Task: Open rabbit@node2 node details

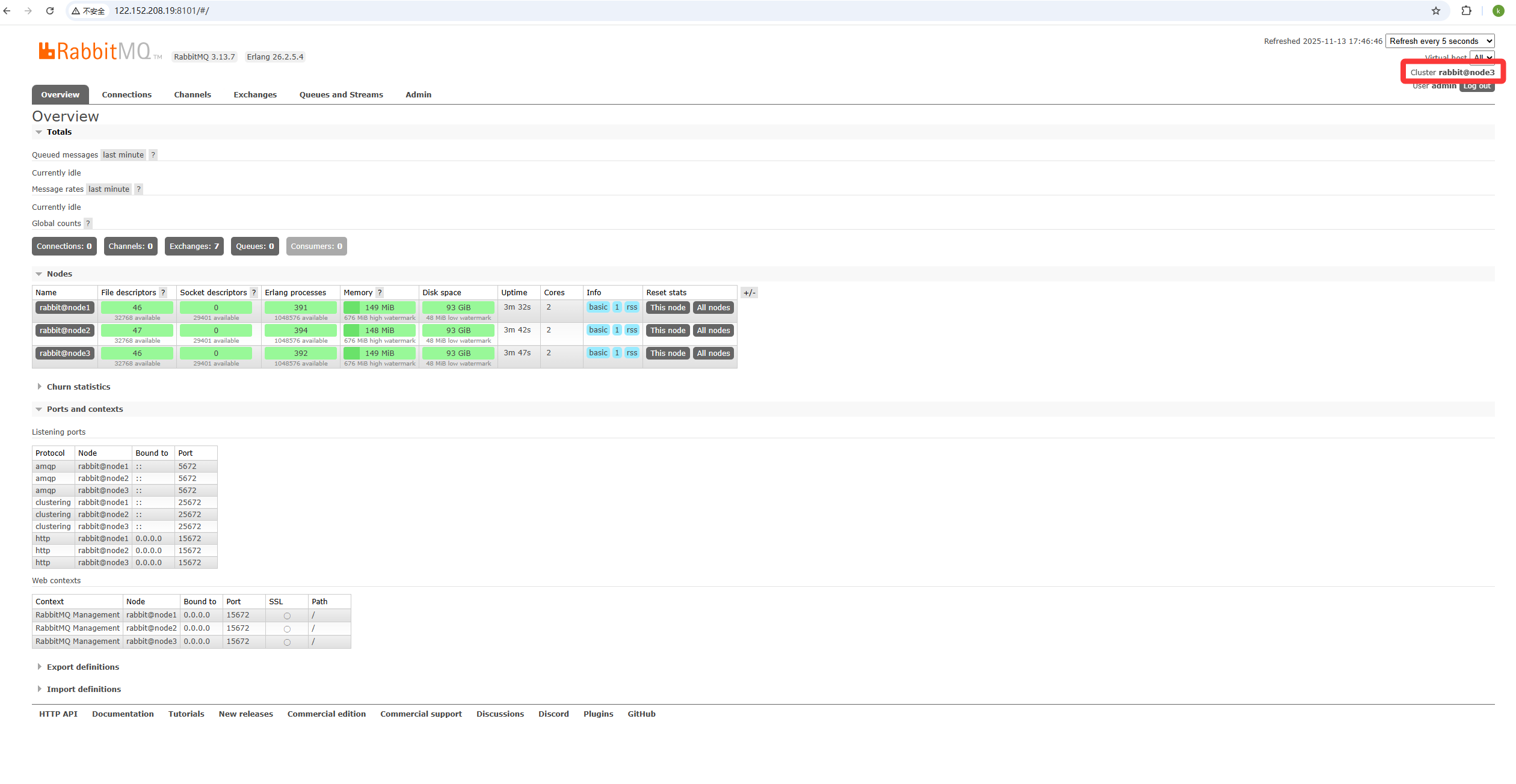Action: [65, 330]
